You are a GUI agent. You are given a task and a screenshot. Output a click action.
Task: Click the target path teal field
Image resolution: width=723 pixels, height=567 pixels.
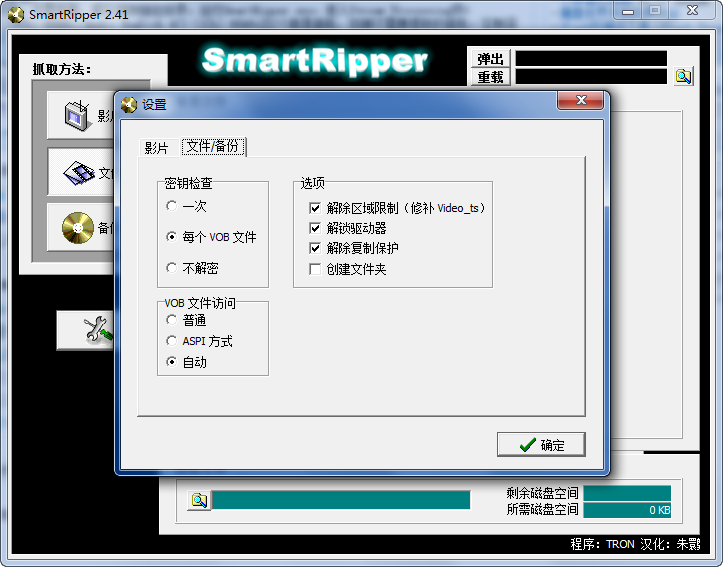(x=341, y=500)
